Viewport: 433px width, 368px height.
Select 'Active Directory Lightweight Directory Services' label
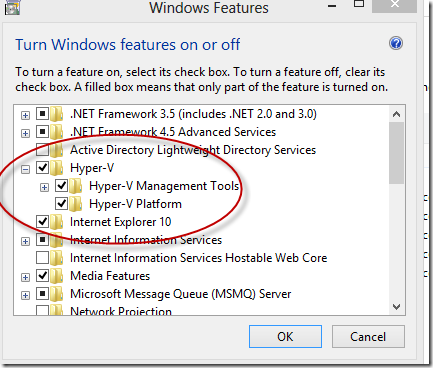pyautogui.click(x=193, y=150)
